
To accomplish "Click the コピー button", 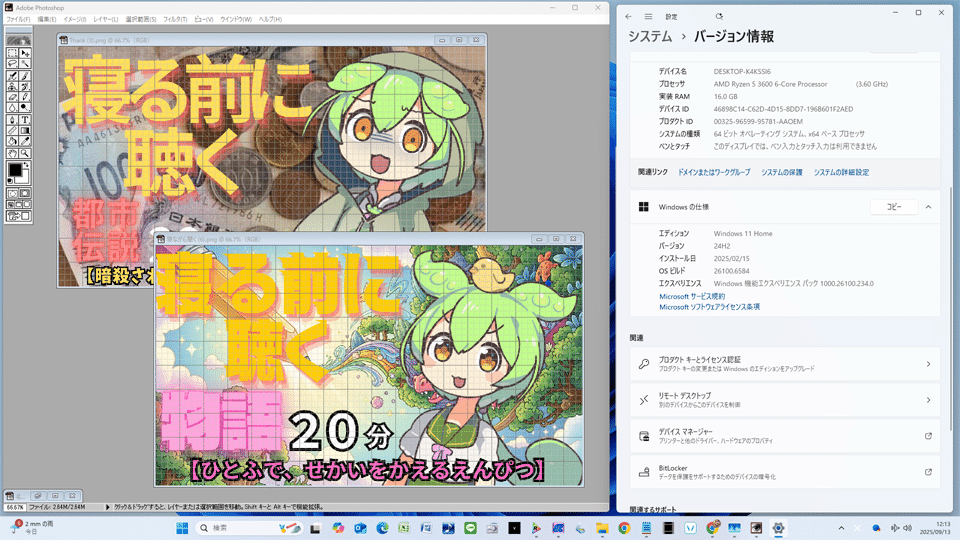I will pyautogui.click(x=894, y=207).
